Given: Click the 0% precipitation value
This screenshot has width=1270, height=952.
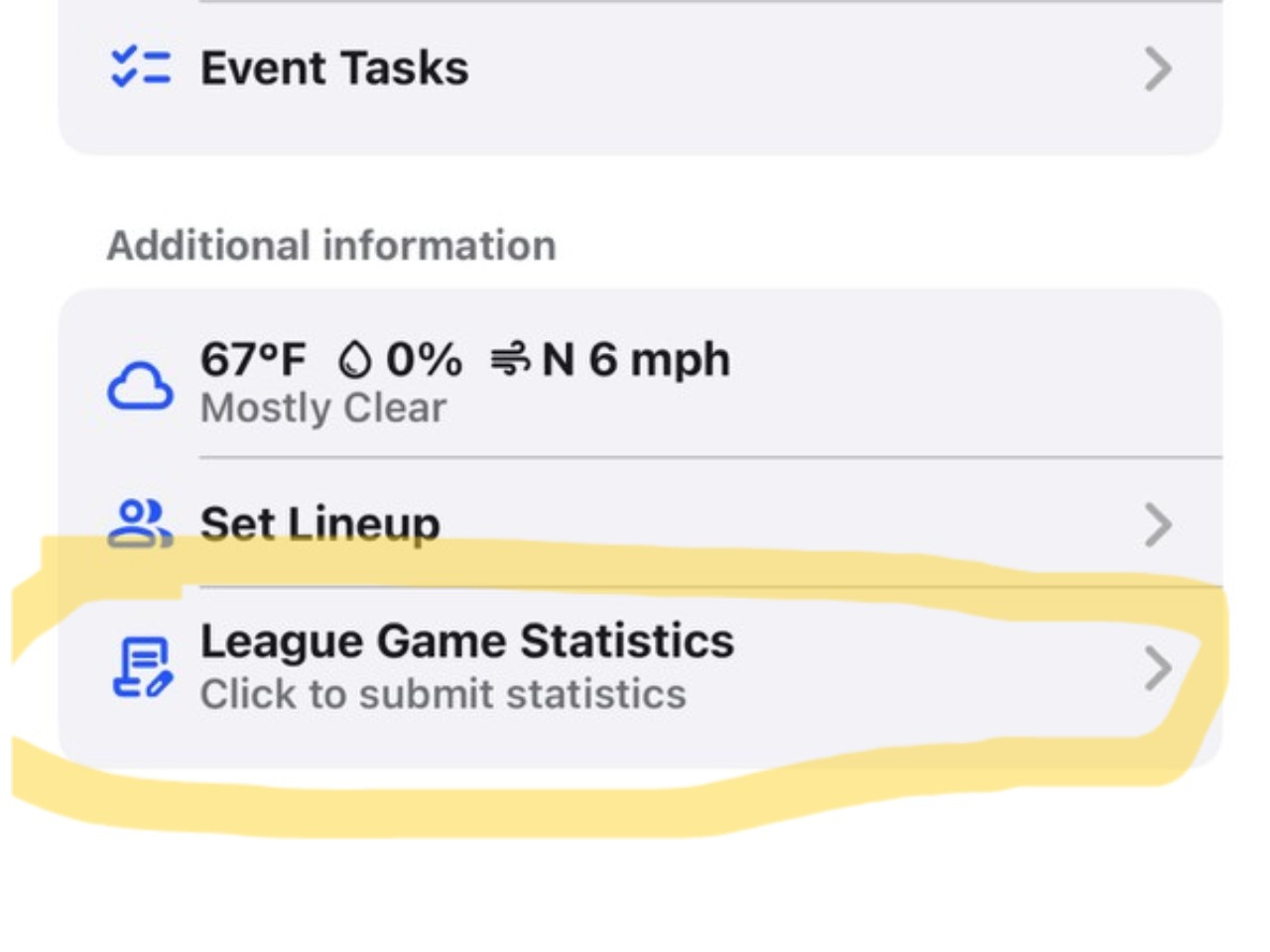Looking at the screenshot, I should pyautogui.click(x=424, y=359).
